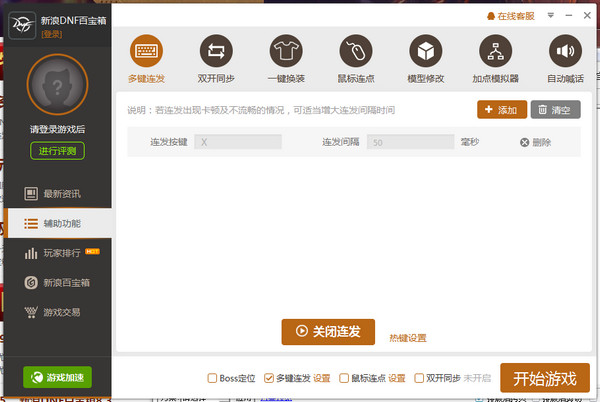Toggle the 鼠标连点 checkbox

[x=344, y=378]
